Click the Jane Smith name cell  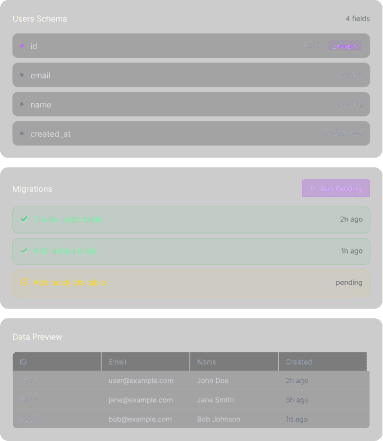pos(216,400)
